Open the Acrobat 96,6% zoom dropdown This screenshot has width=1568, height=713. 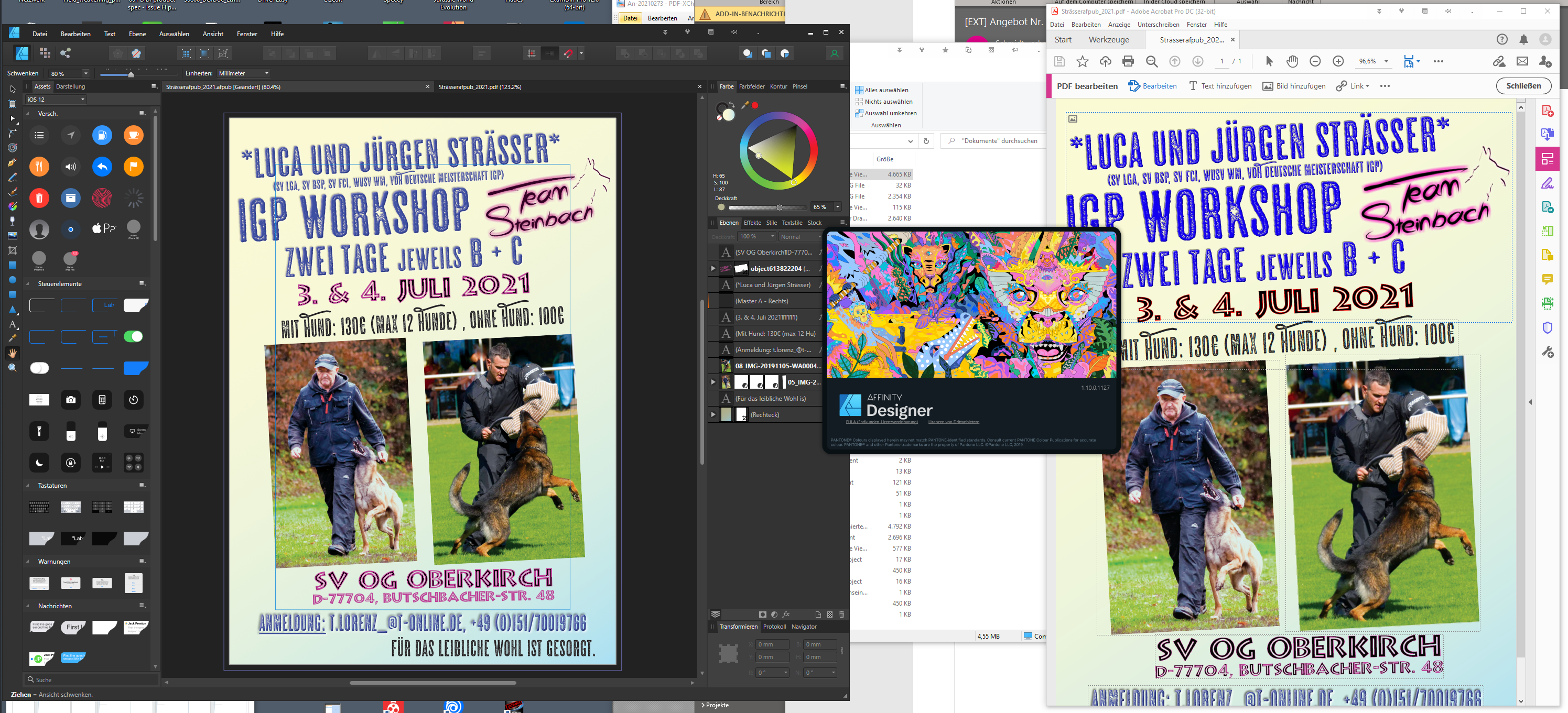[x=1386, y=61]
